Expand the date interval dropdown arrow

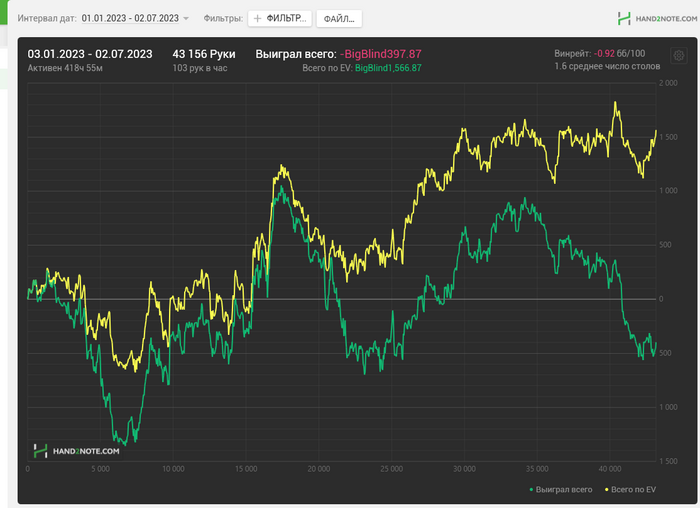point(186,19)
